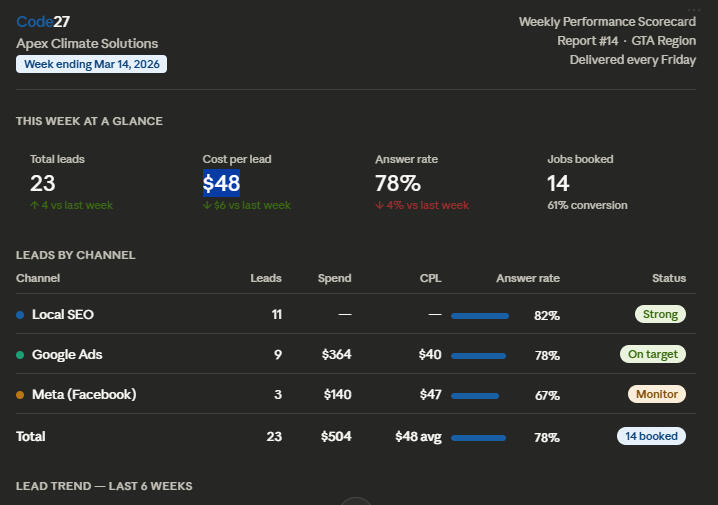
Task: Click the On target status badge
Action: coord(652,354)
